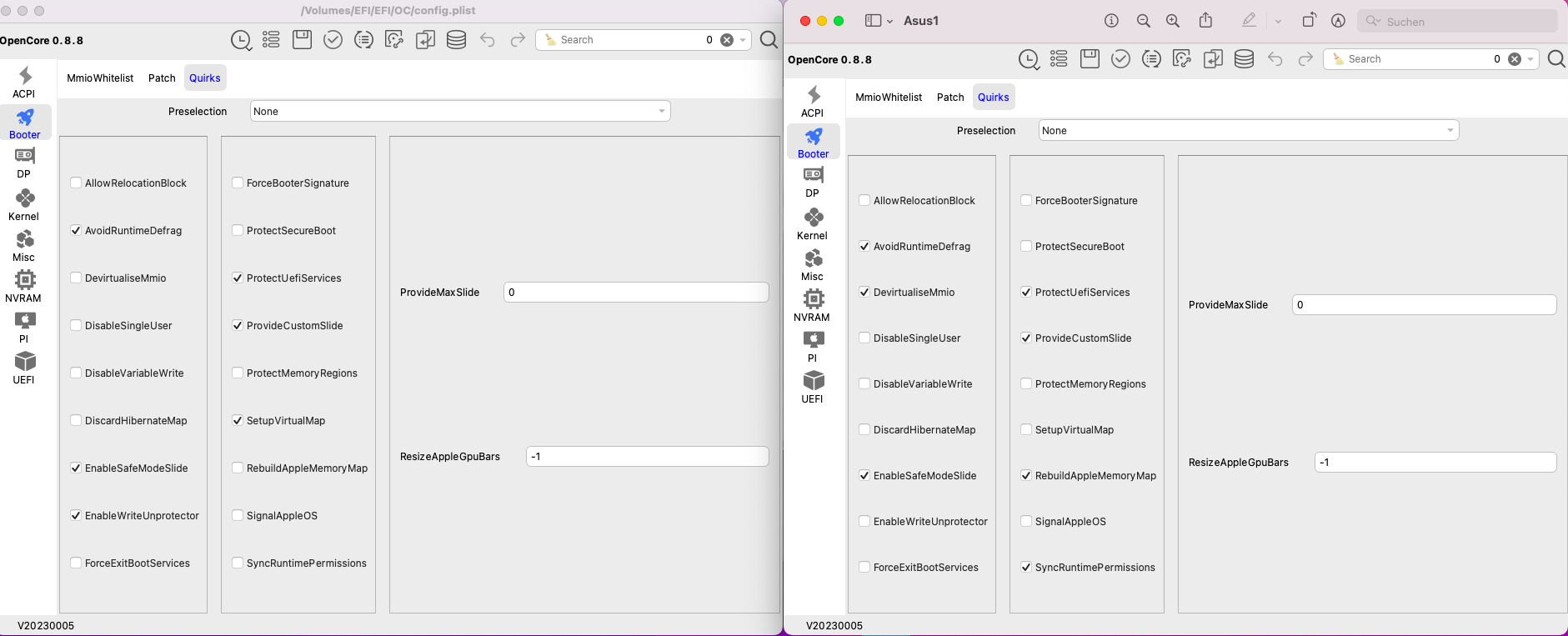Select Booter in the config.plist sidebar

(x=25, y=123)
